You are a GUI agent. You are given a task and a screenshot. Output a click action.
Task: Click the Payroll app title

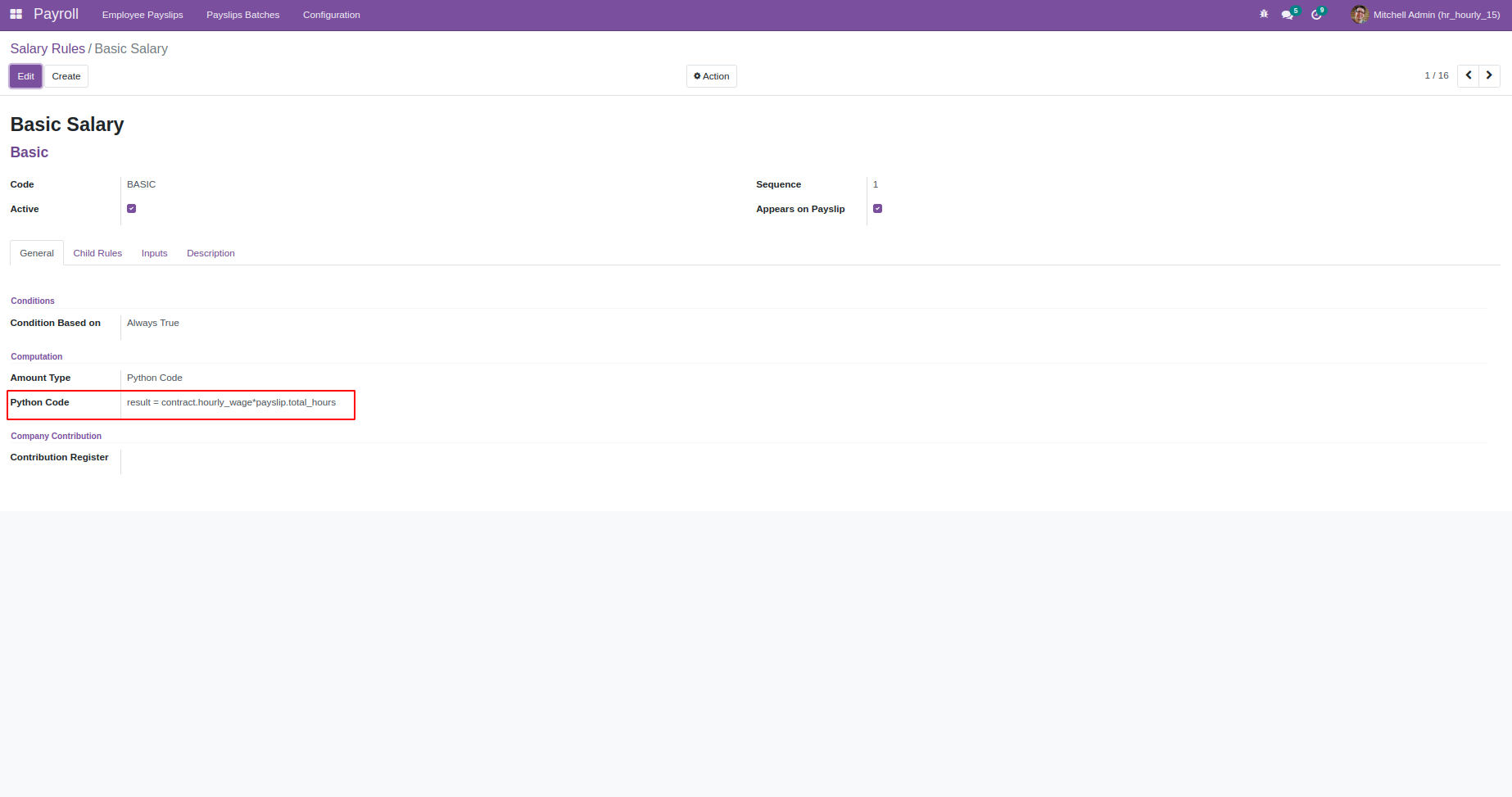(x=56, y=15)
